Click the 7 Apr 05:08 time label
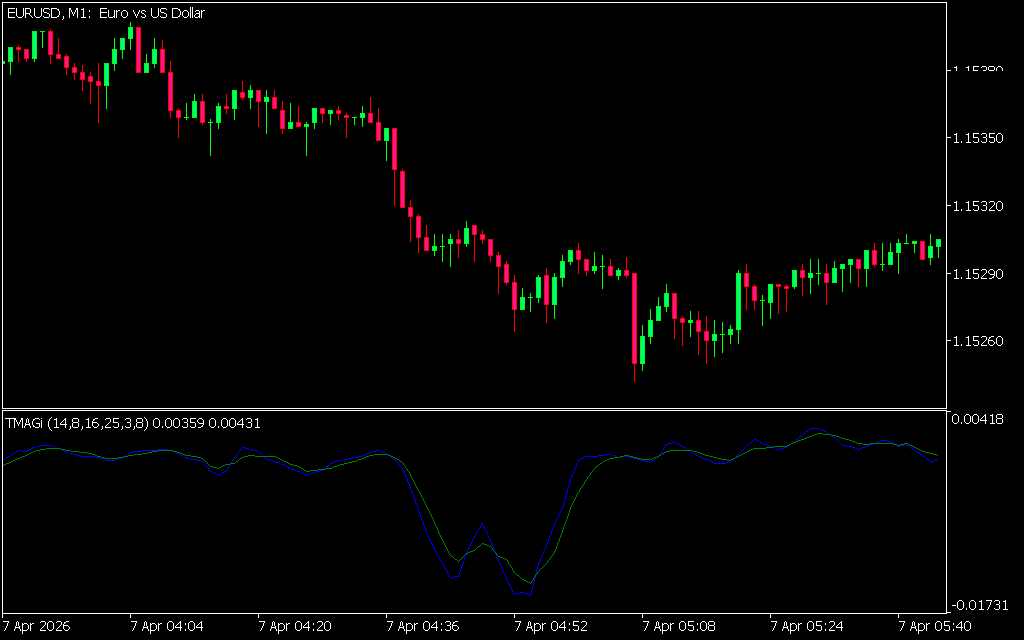The width and height of the screenshot is (1024, 640). (679, 627)
